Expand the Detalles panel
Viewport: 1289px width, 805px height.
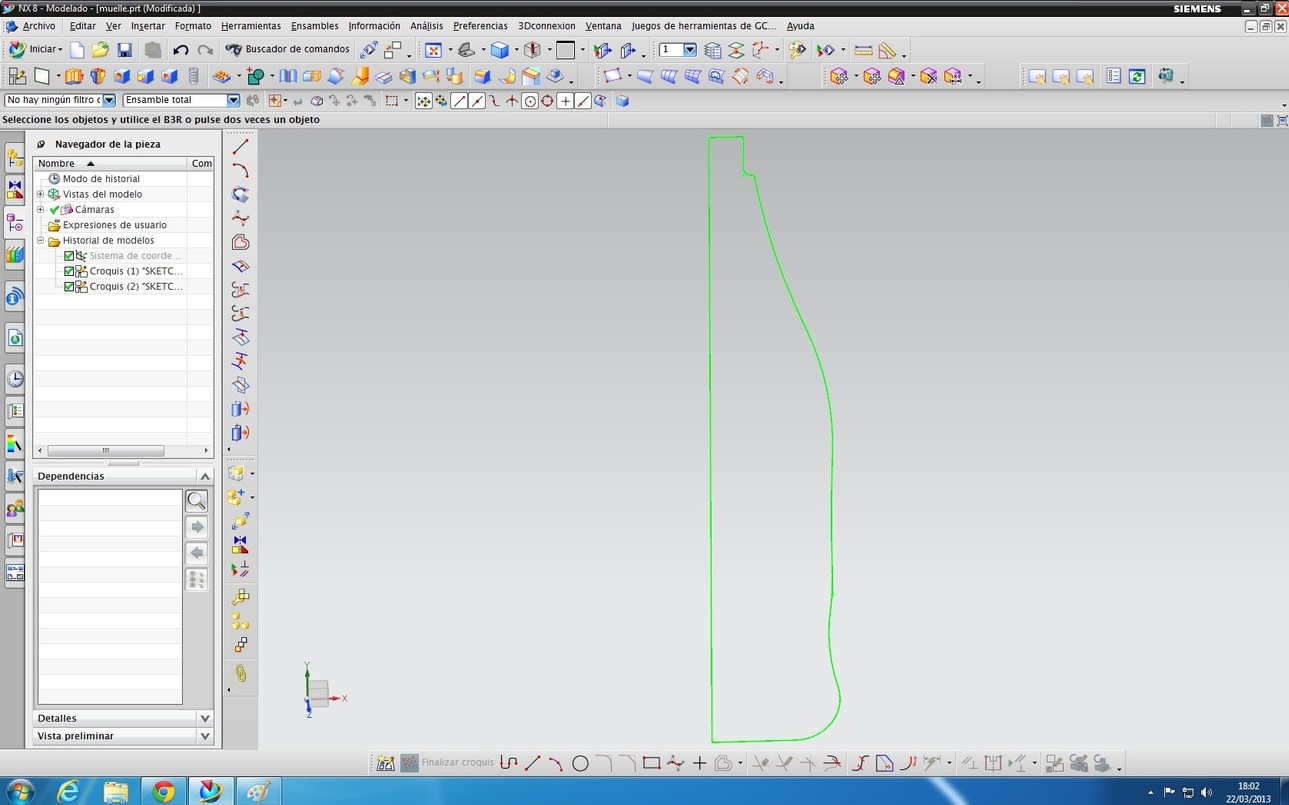coord(205,718)
